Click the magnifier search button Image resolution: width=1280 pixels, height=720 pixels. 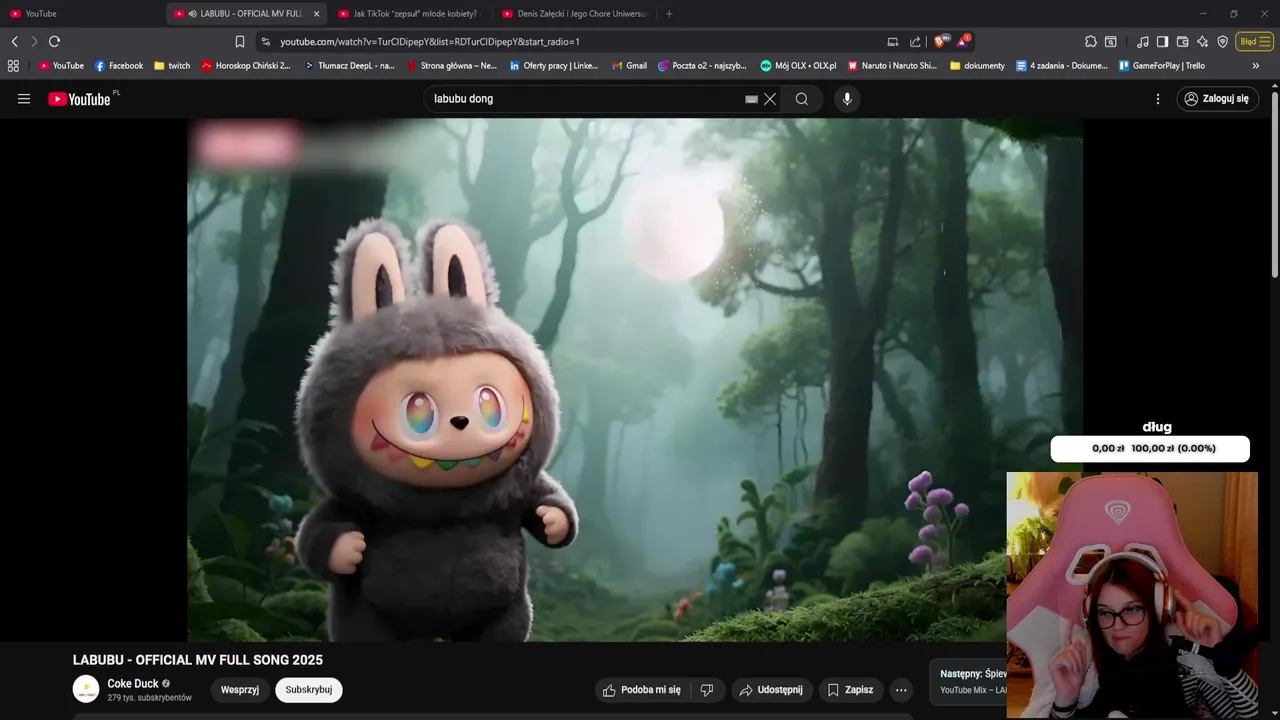tap(802, 99)
